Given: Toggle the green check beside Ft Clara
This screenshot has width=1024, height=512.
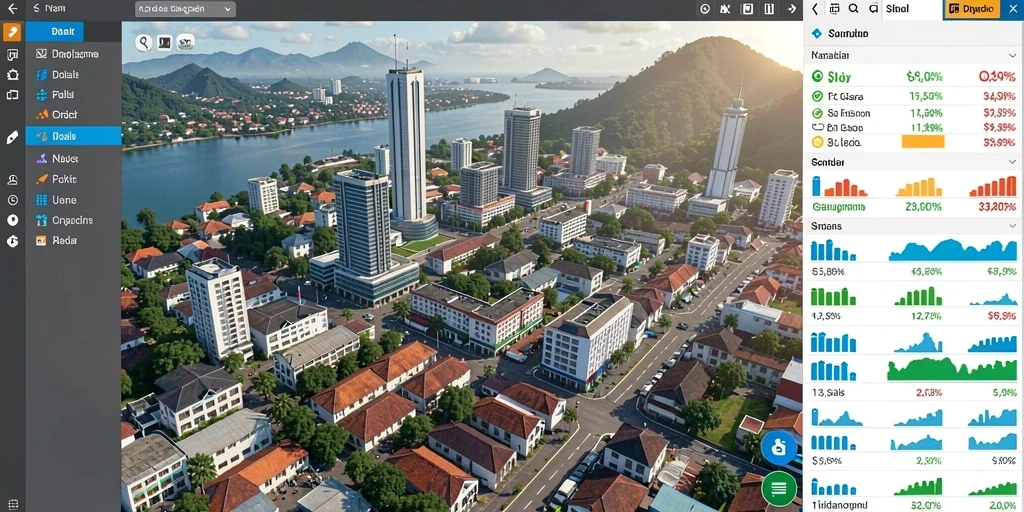Looking at the screenshot, I should point(816,96).
